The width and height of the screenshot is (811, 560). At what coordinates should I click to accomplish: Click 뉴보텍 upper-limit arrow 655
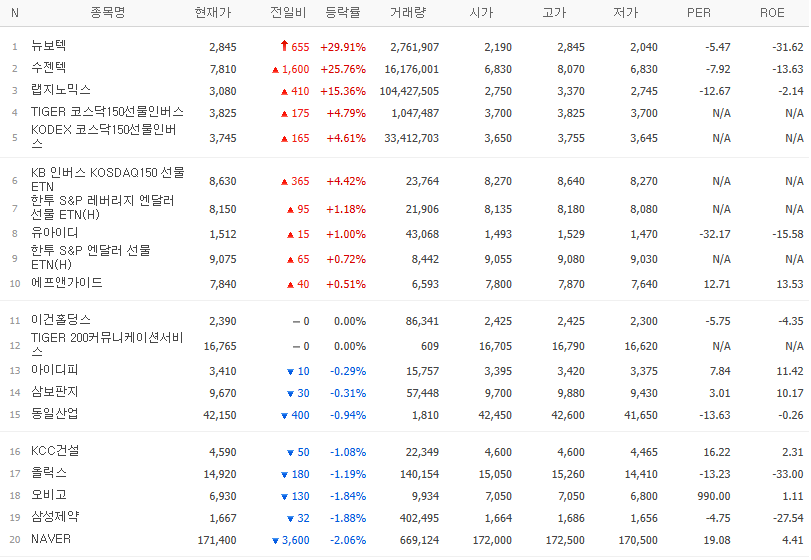pos(295,47)
